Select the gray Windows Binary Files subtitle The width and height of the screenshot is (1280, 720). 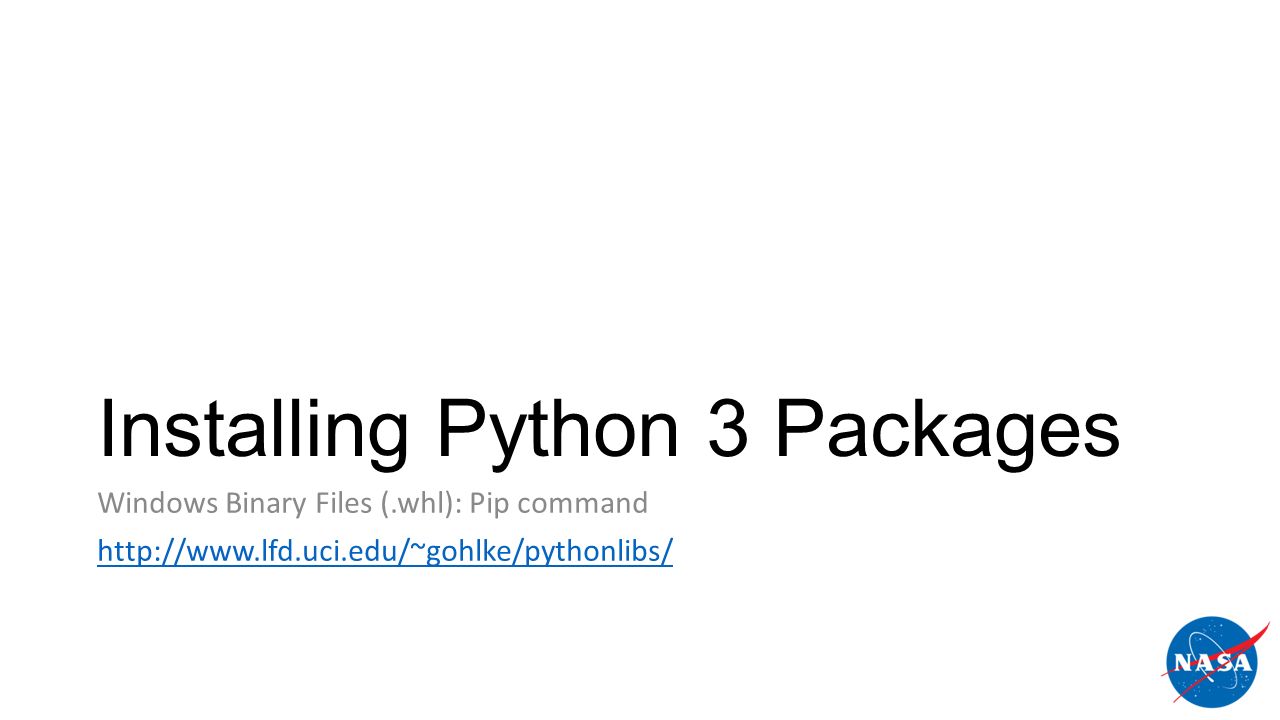pos(372,503)
